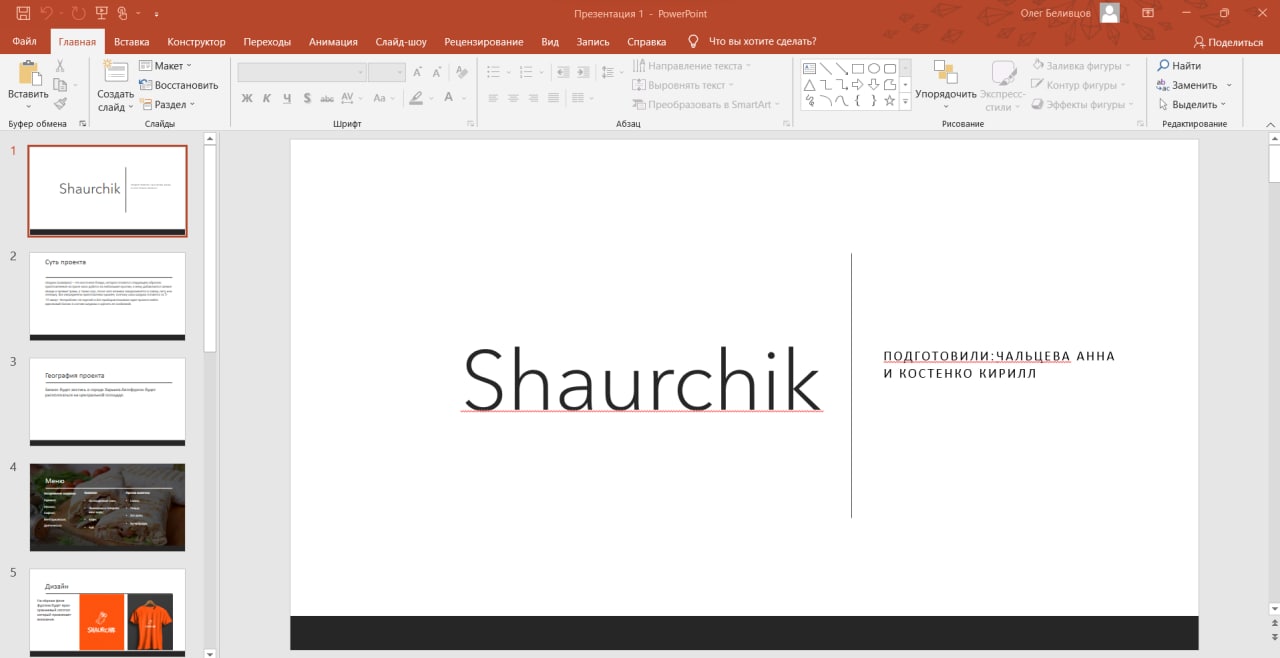Toggle strikethrough (abc) formatting
Image resolution: width=1280 pixels, height=658 pixels.
coord(327,98)
